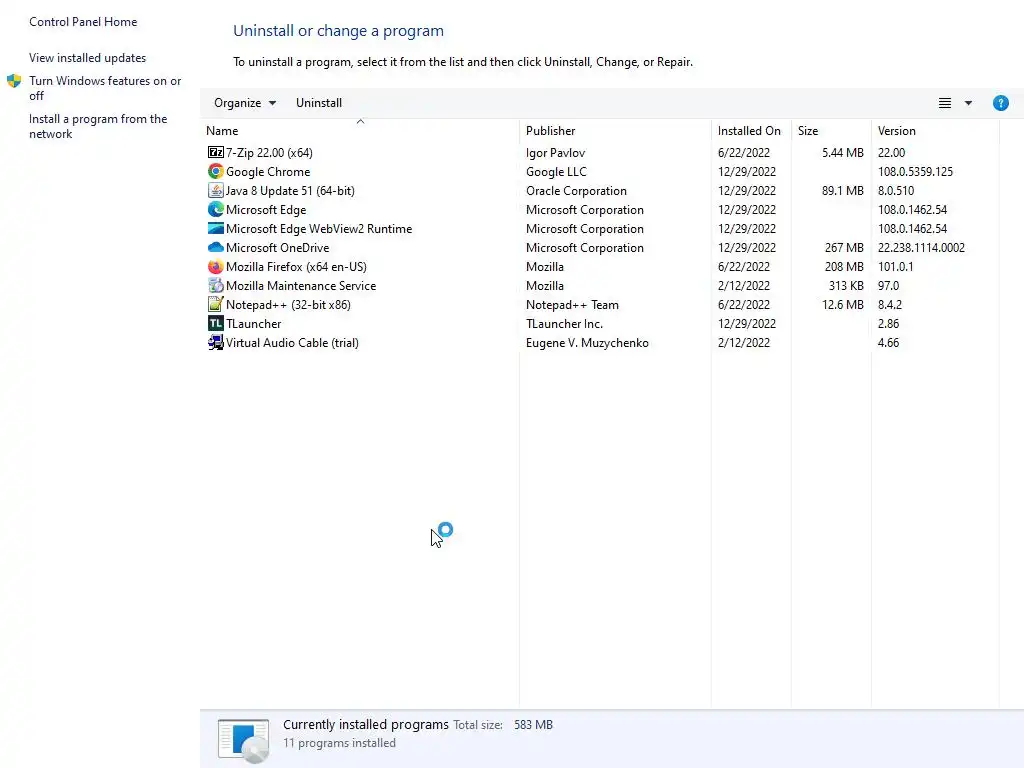This screenshot has height=768, width=1024.
Task: Select the Google Chrome program name
Action: [x=268, y=171]
